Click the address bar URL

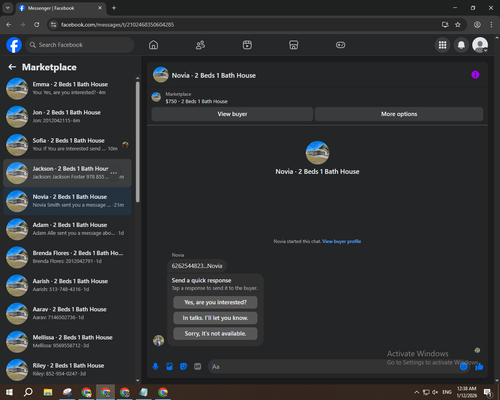(117, 25)
